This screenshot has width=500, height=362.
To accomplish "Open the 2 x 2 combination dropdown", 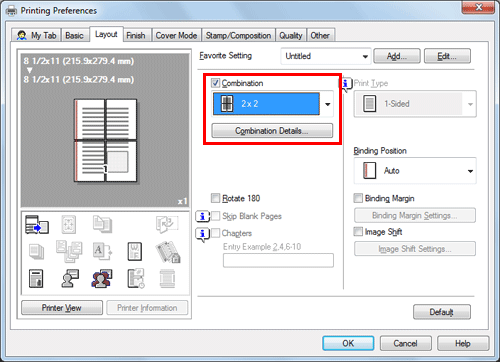I will coord(273,104).
